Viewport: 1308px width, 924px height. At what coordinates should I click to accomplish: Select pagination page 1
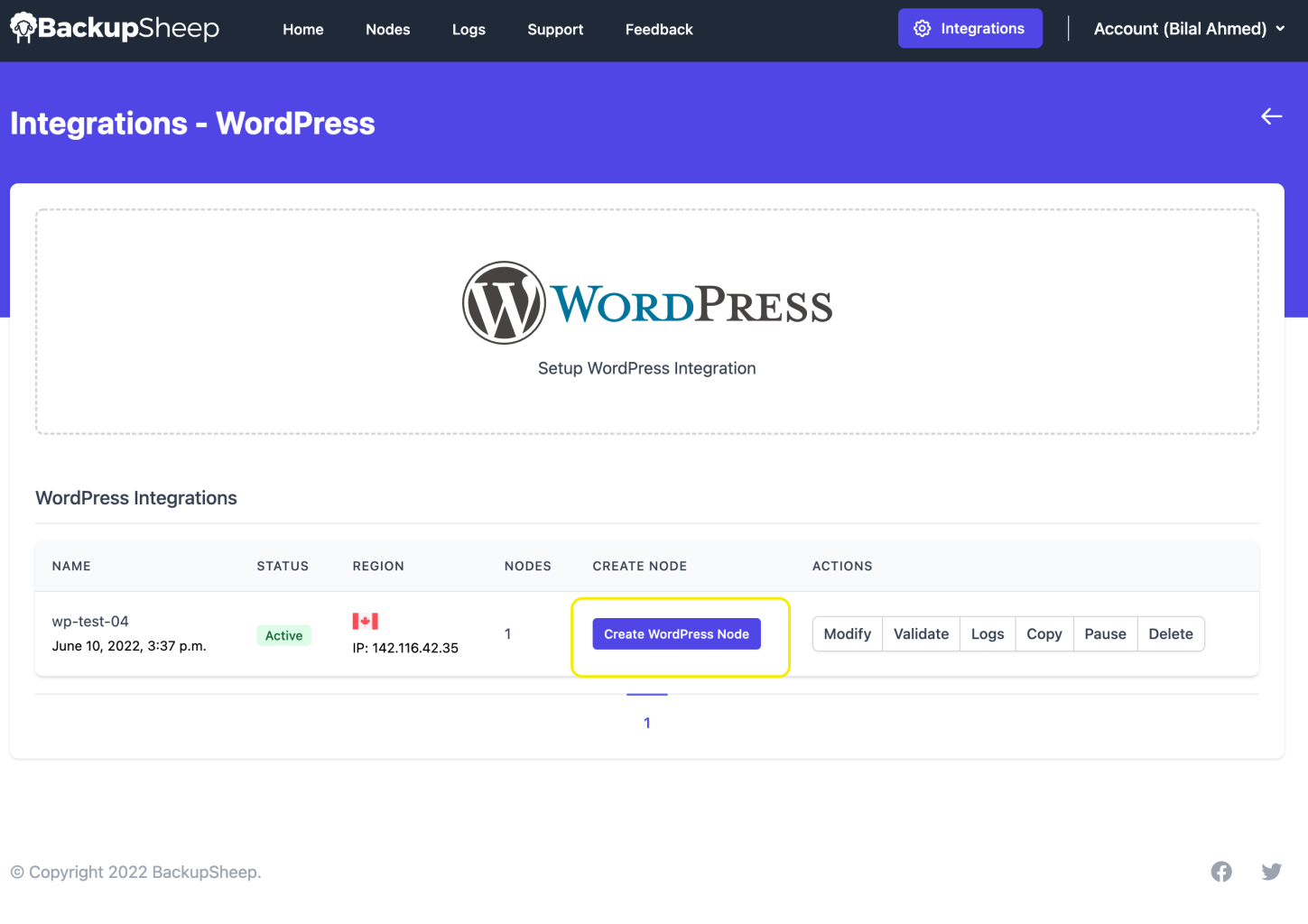tap(646, 723)
